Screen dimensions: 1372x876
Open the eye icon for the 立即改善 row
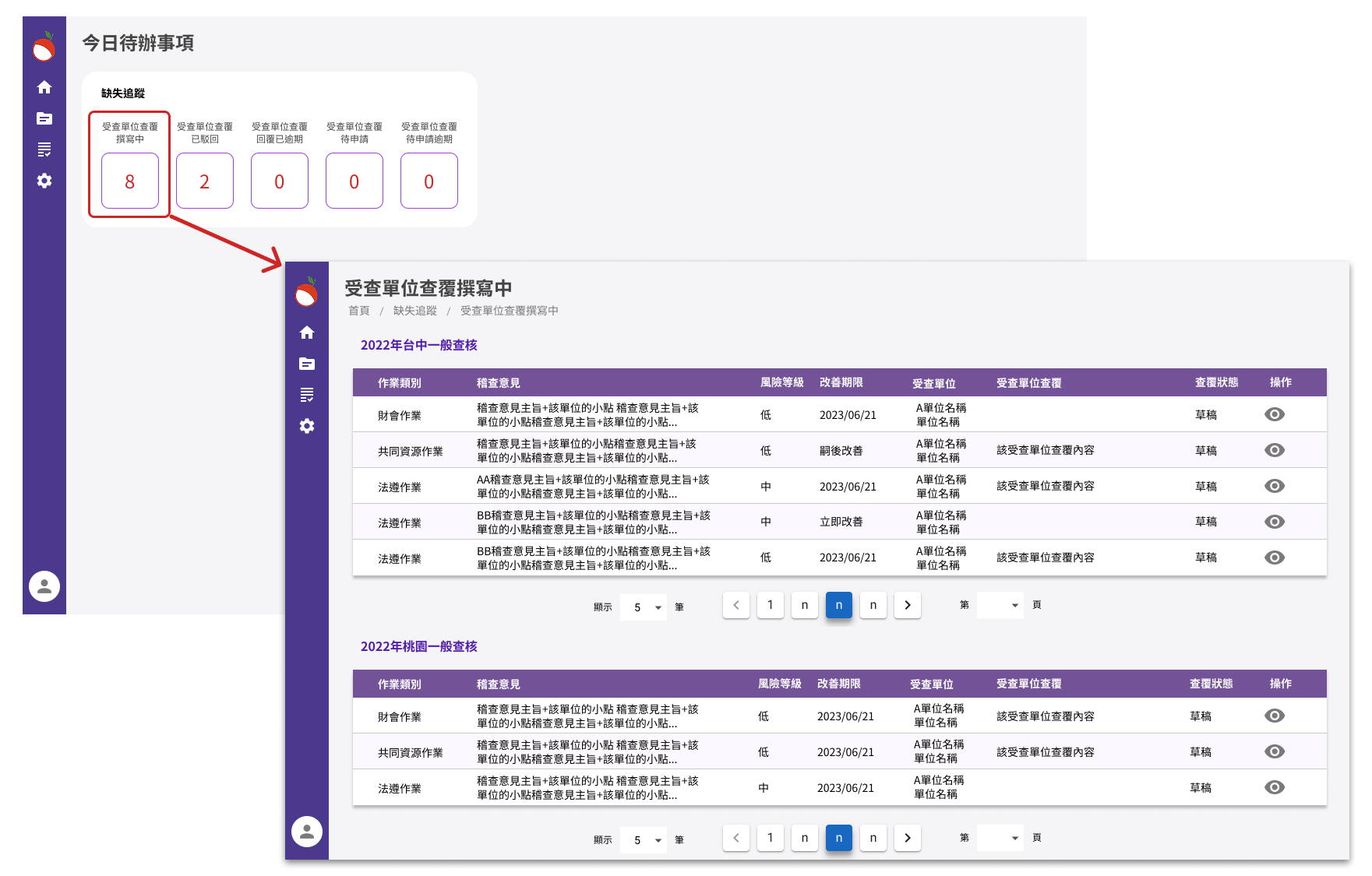click(x=1275, y=522)
